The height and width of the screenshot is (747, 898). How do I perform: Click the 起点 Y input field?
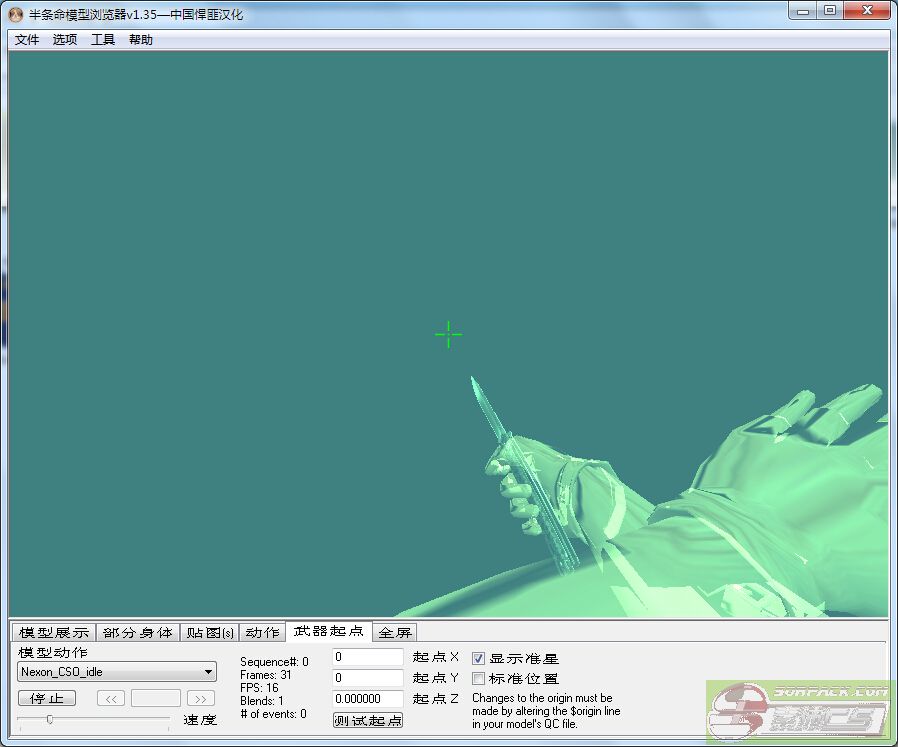point(368,678)
